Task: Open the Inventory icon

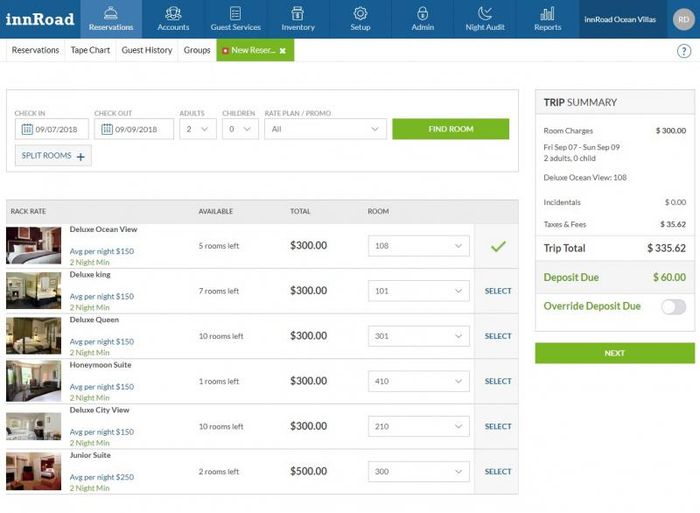Action: [x=298, y=13]
